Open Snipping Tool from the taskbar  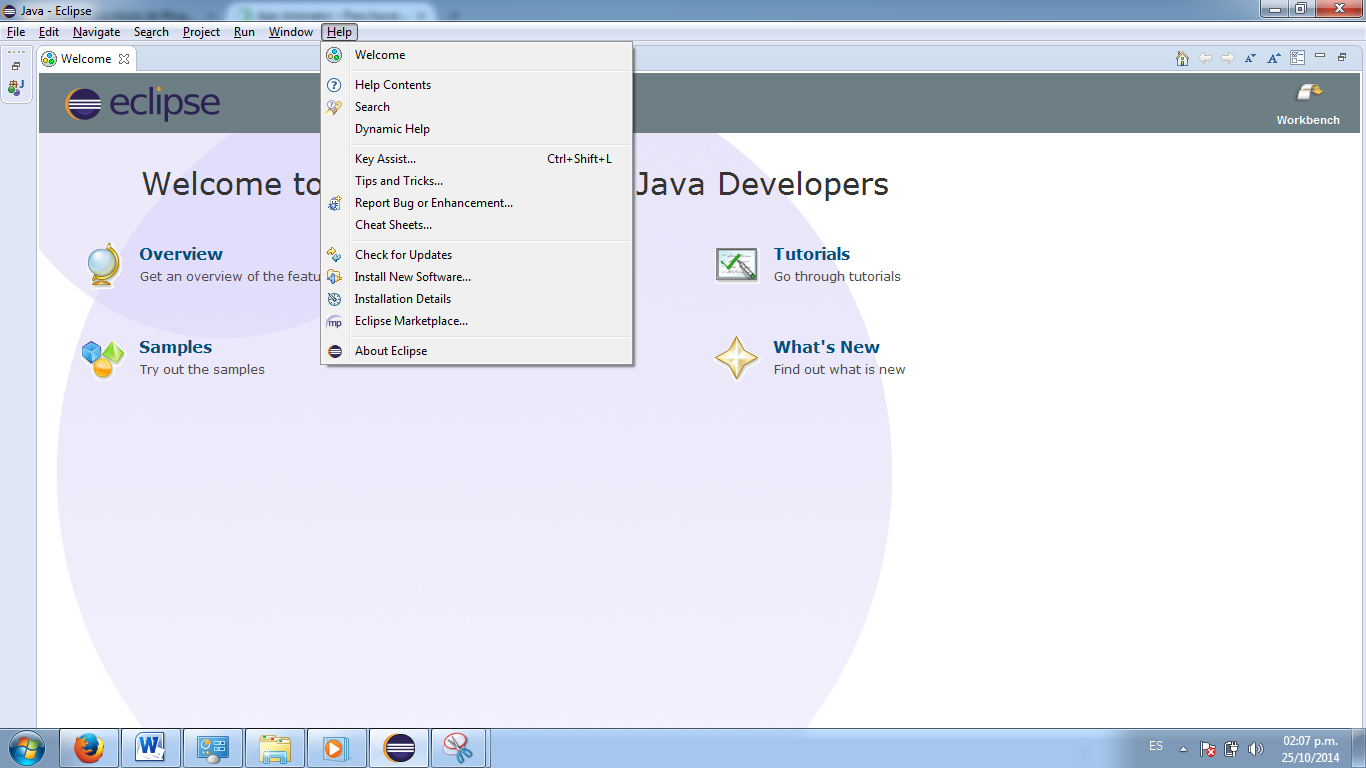click(458, 748)
